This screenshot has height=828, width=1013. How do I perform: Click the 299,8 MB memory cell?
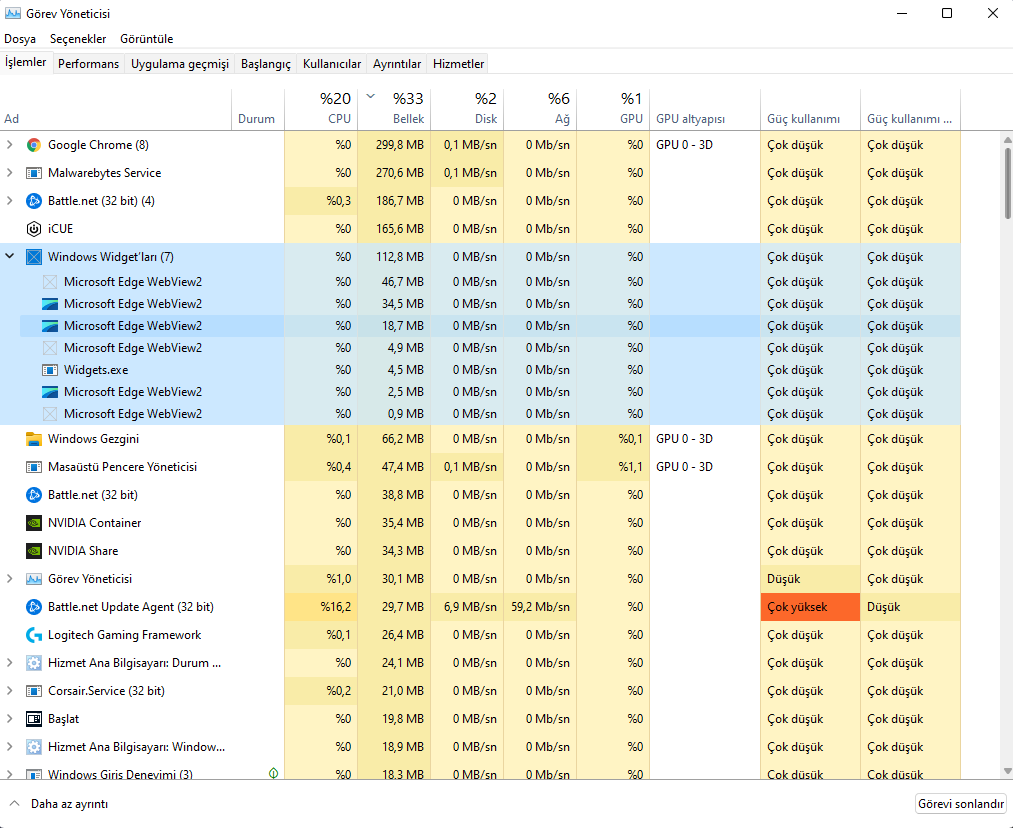click(x=394, y=145)
